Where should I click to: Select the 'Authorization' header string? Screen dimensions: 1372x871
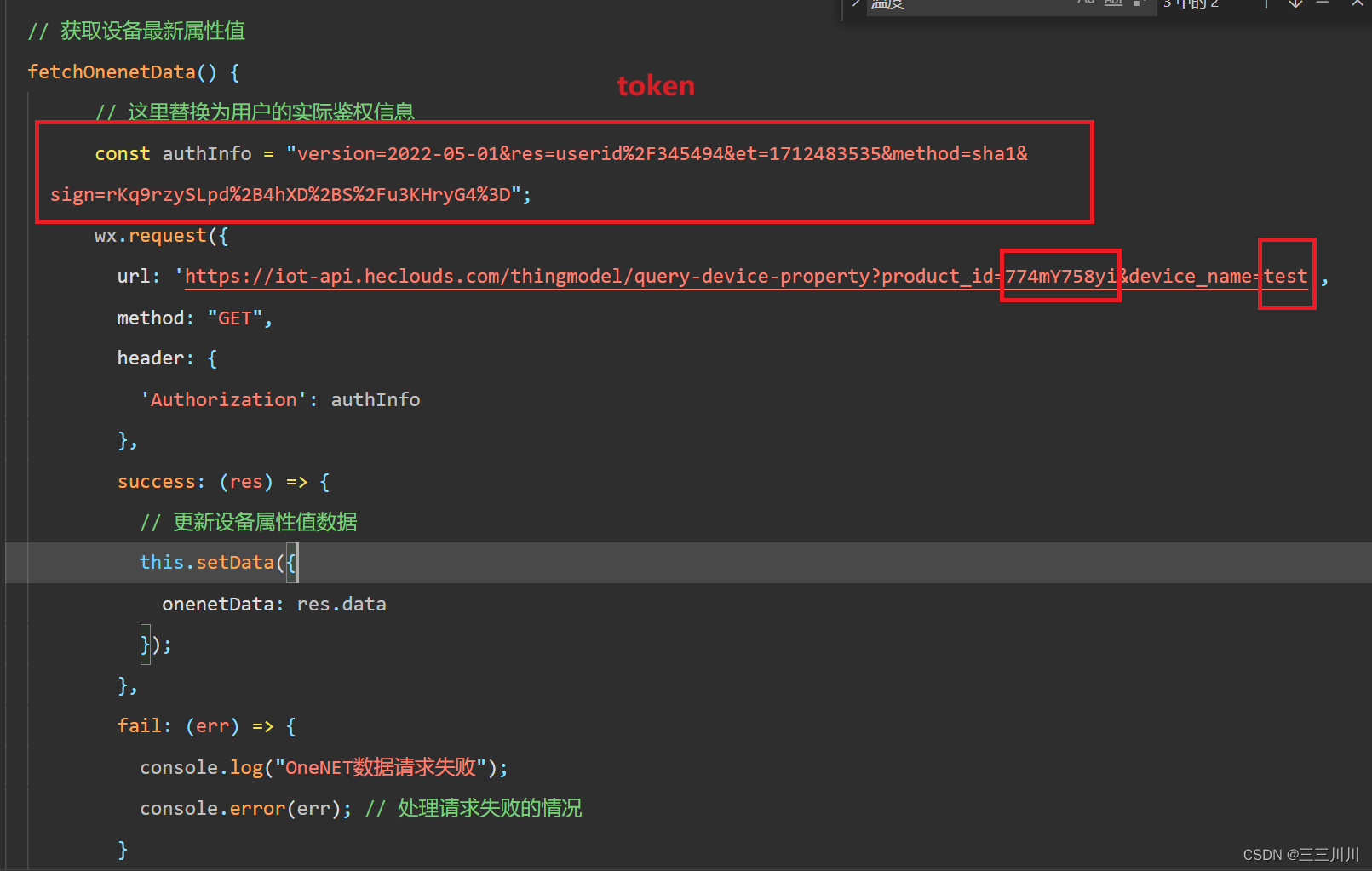pyautogui.click(x=223, y=399)
